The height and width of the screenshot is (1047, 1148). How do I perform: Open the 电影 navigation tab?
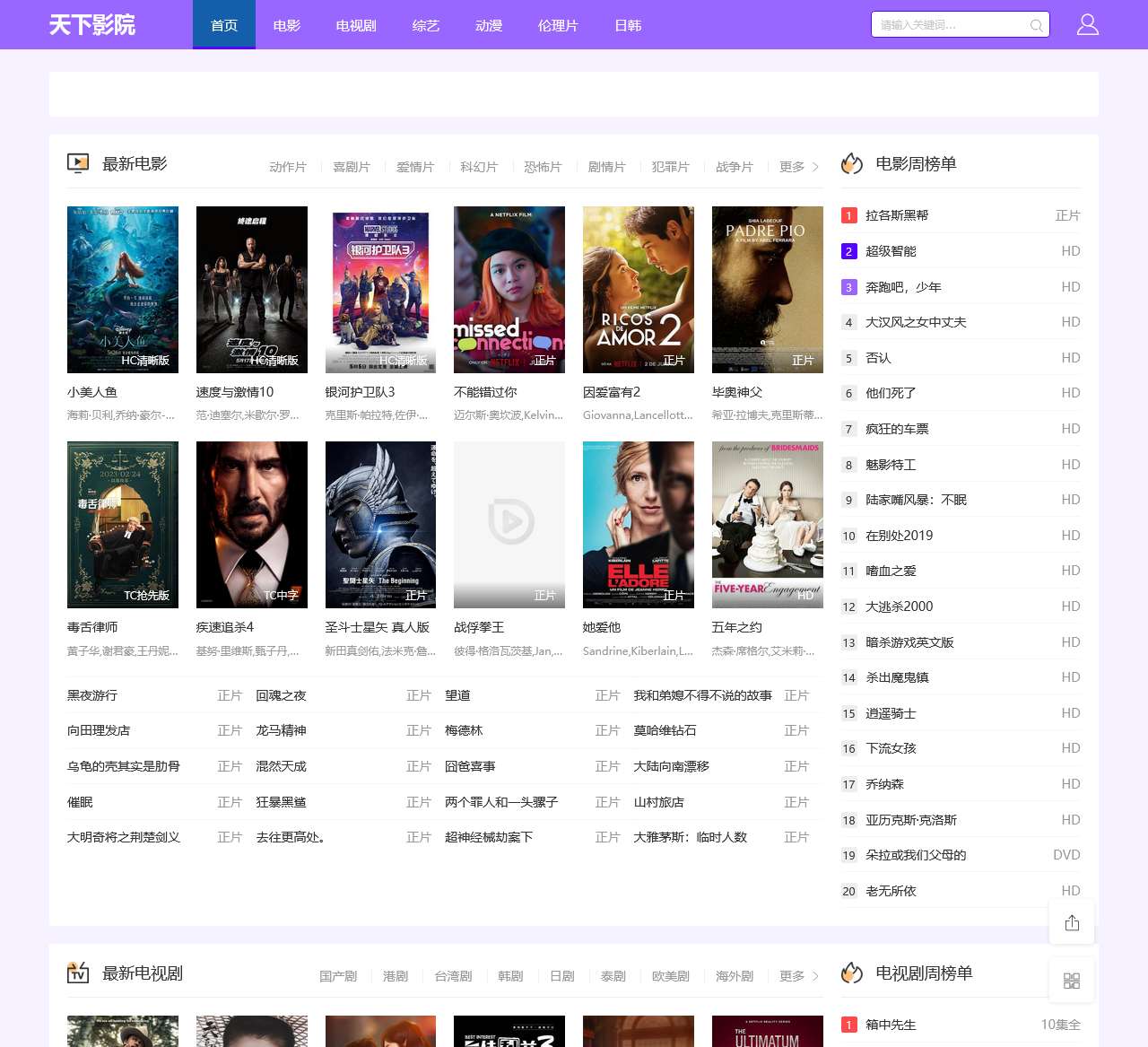287,25
